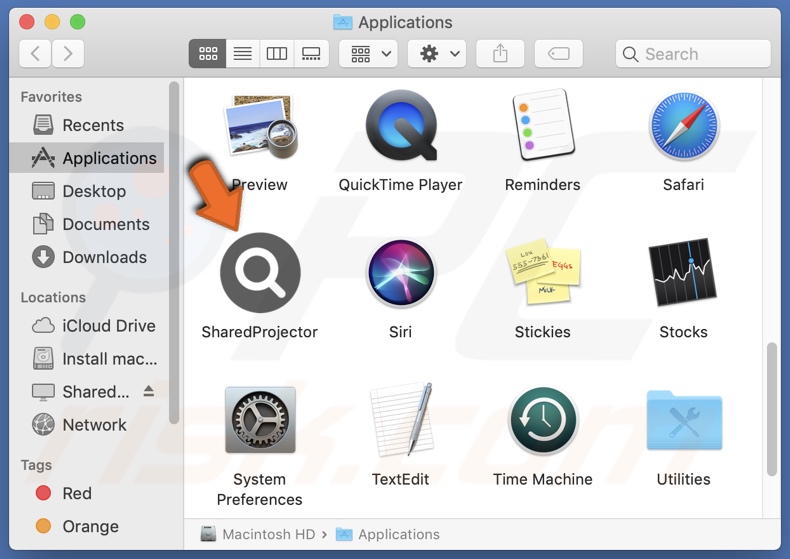
Task: Eject the Shared... volume
Action: 149,391
